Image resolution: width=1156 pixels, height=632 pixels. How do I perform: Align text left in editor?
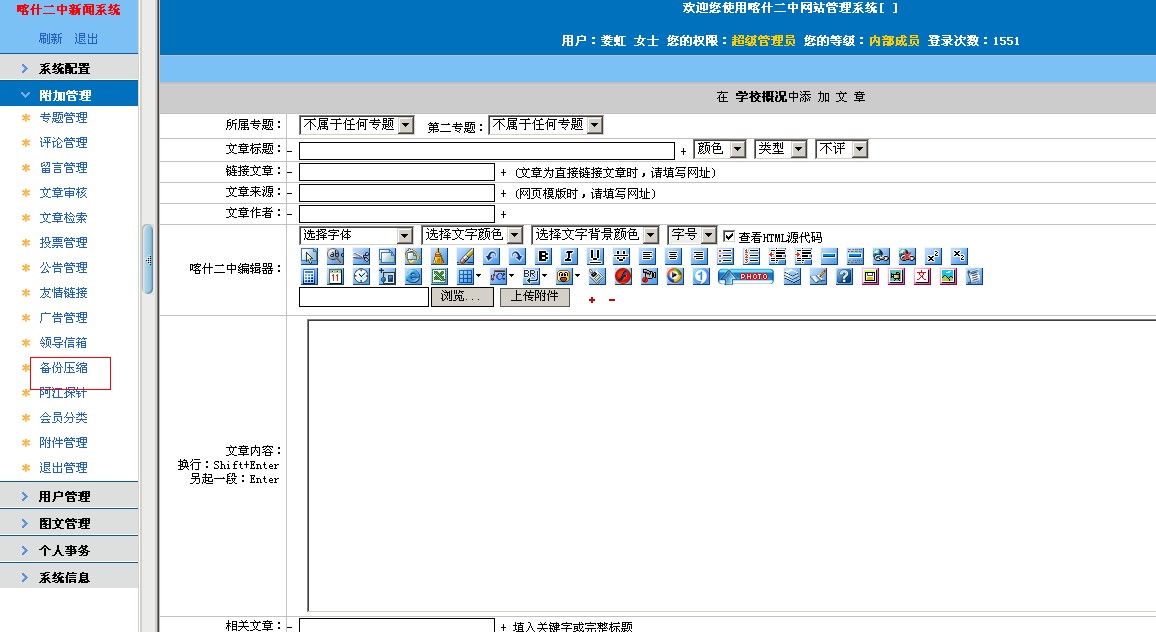pyautogui.click(x=647, y=256)
